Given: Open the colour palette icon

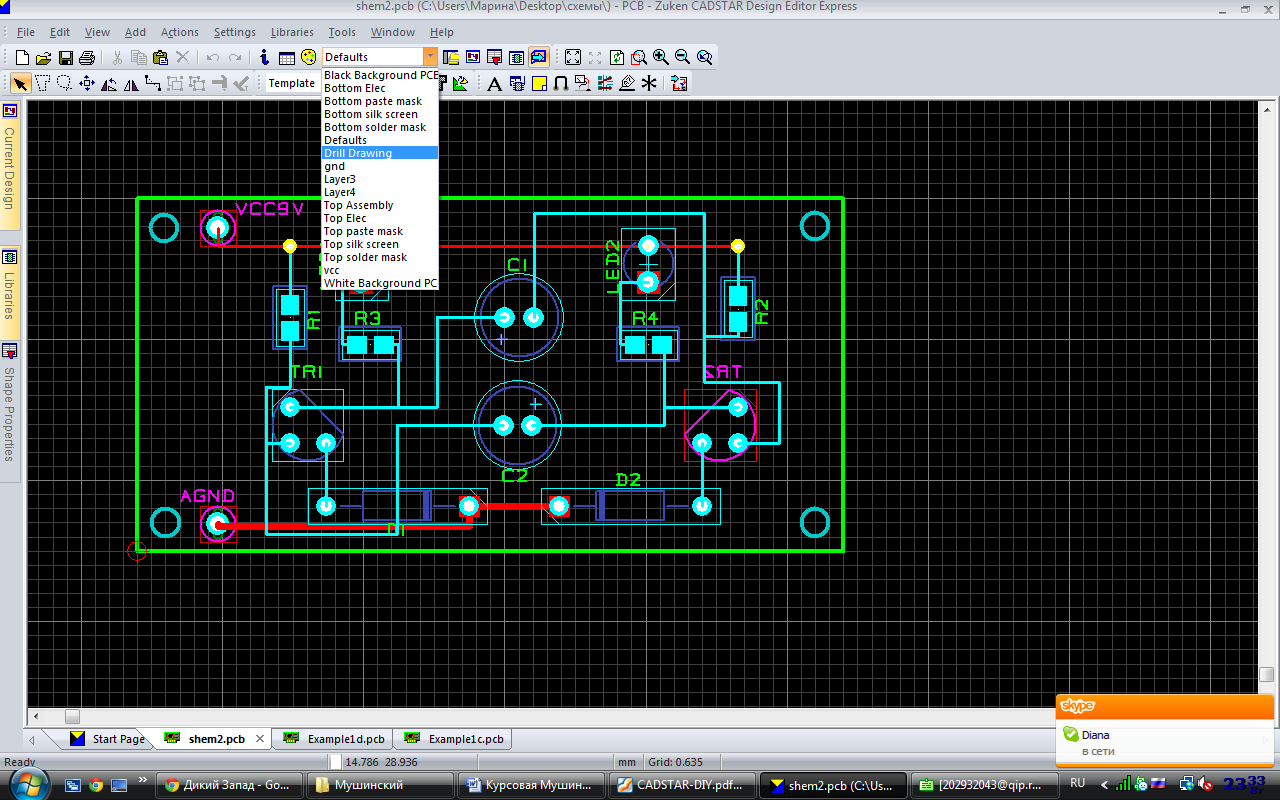Looking at the screenshot, I should (x=308, y=57).
